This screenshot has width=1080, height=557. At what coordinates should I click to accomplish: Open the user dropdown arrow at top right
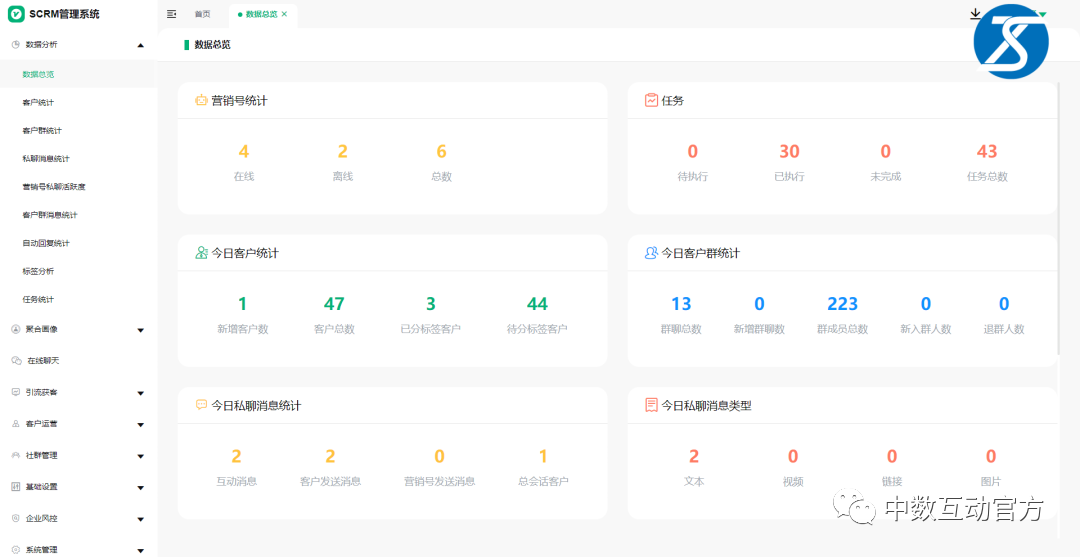click(1042, 14)
